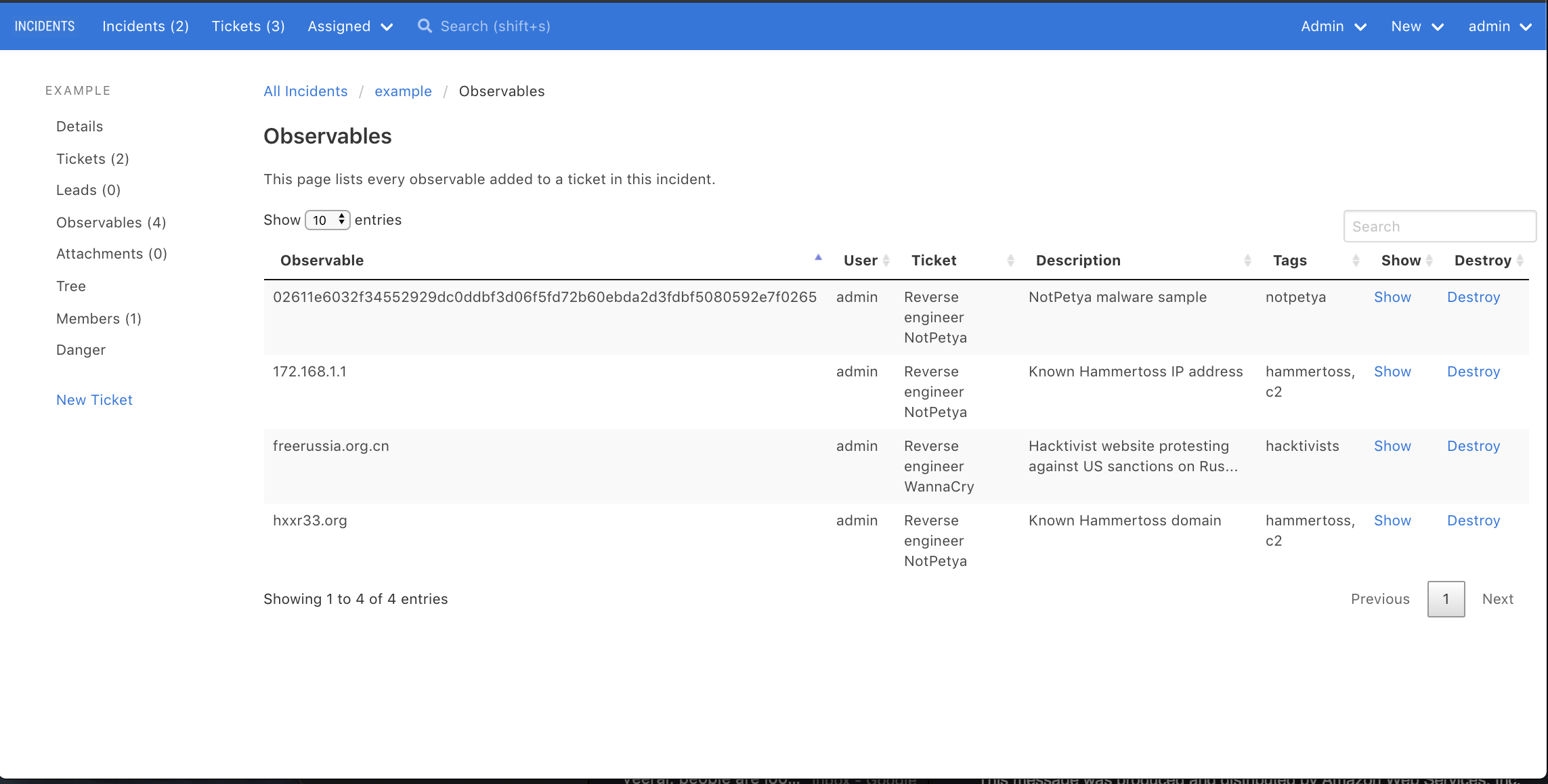The width and height of the screenshot is (1548, 784).
Task: Open the Assigned dropdown menu
Action: pos(350,26)
